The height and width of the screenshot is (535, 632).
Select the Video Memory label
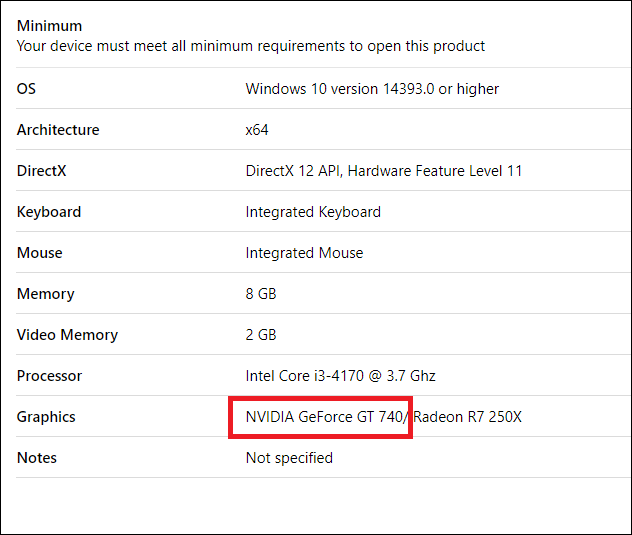pyautogui.click(x=67, y=335)
